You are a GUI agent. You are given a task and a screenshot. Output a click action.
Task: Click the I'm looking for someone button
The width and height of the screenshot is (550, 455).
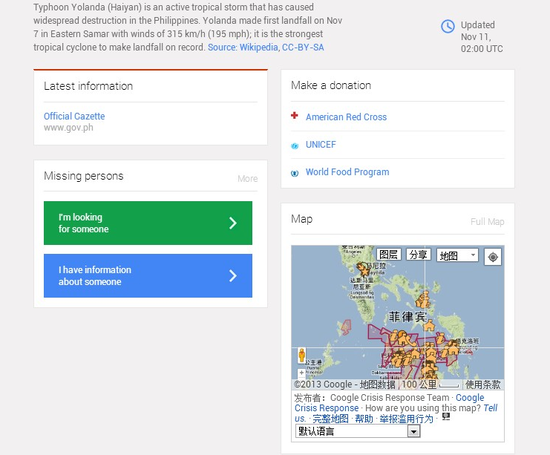tap(148, 223)
